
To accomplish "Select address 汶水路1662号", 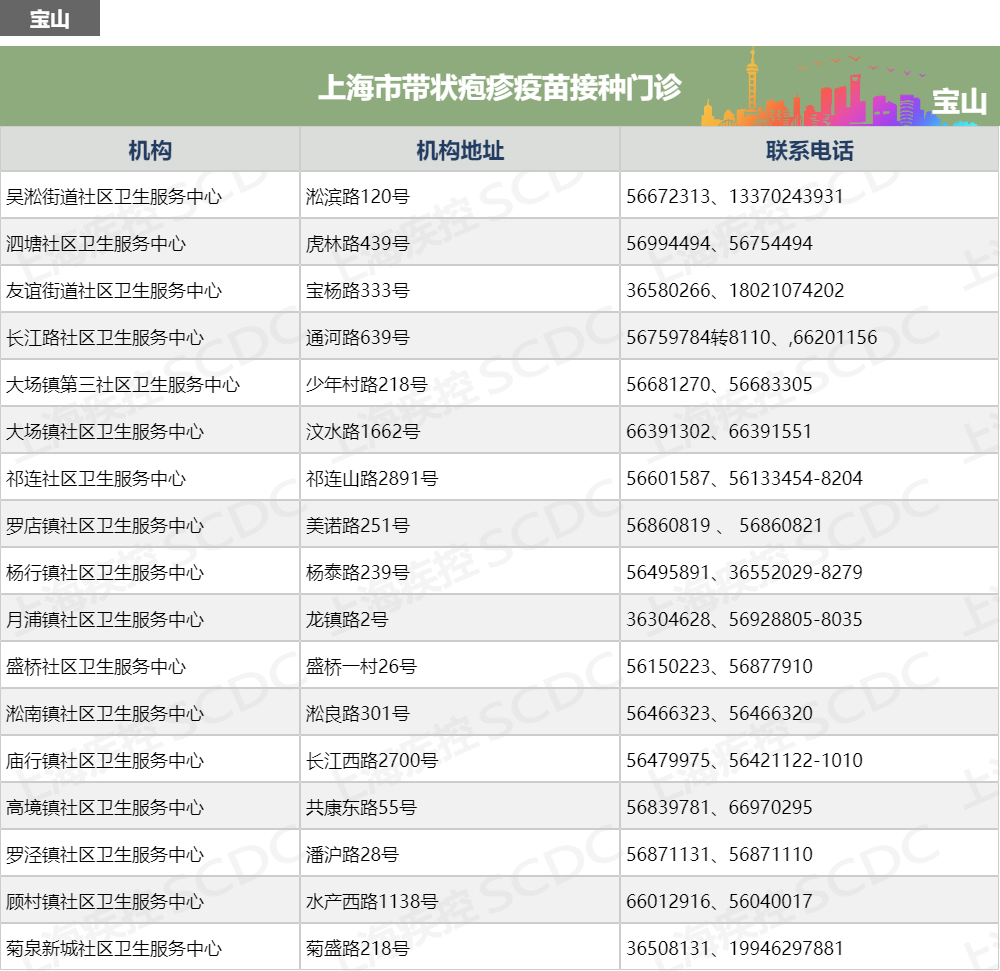I will pyautogui.click(x=363, y=432).
